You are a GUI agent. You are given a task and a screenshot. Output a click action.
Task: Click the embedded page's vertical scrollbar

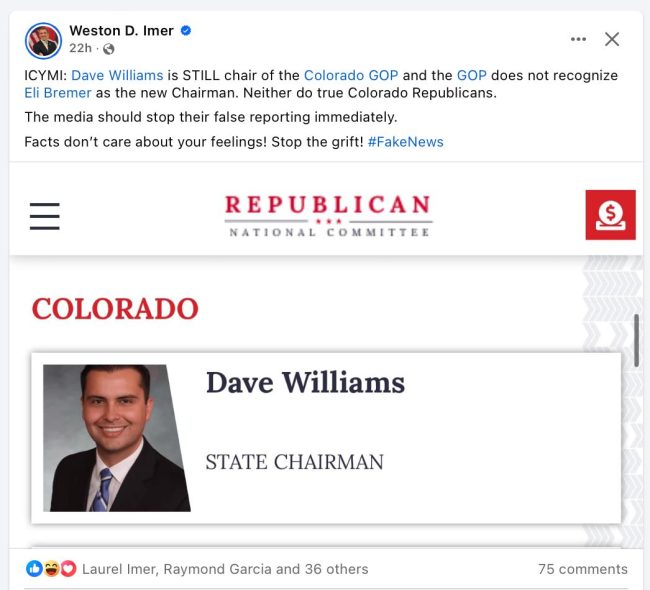(x=636, y=340)
